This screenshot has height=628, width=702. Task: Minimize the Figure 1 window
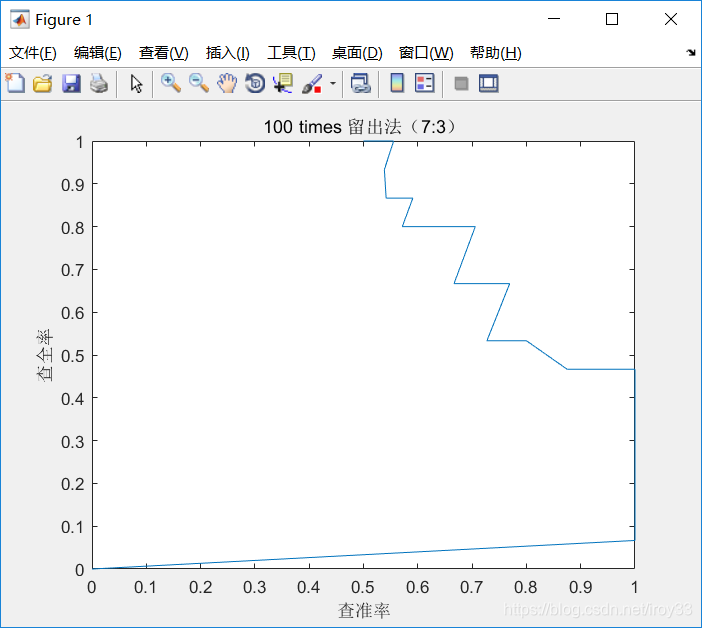[x=554, y=19]
